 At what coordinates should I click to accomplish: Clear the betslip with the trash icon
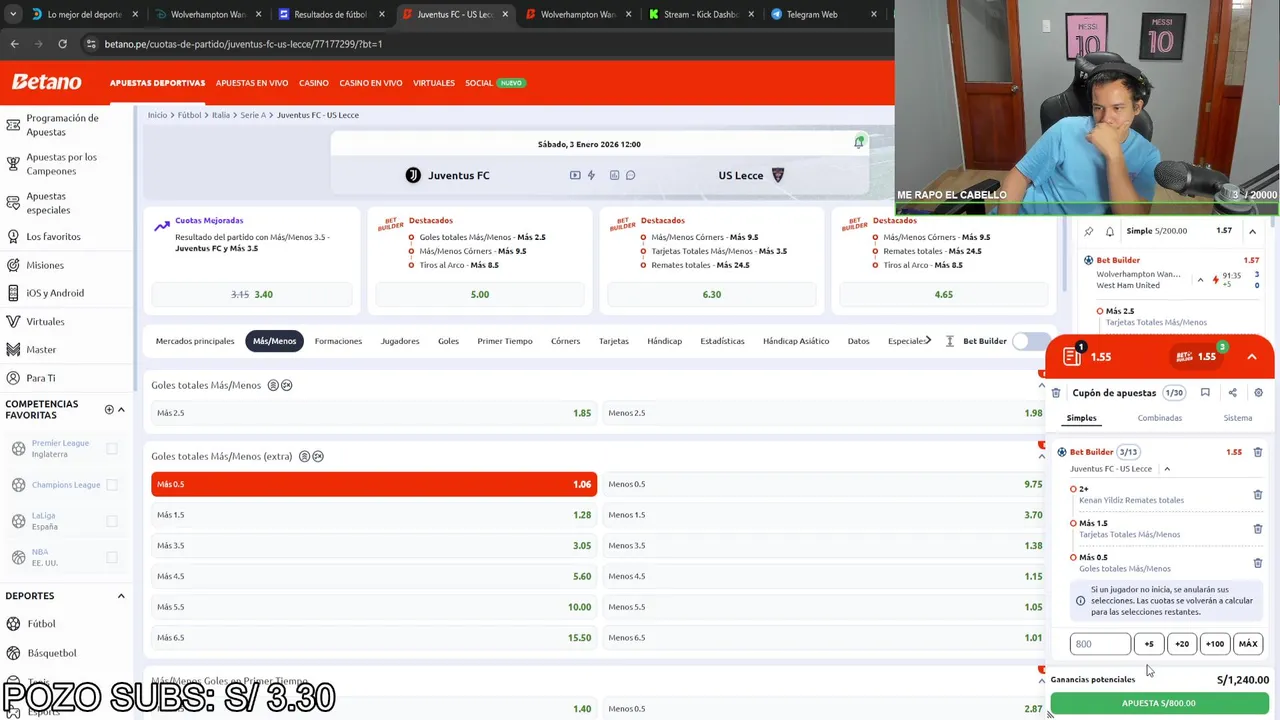(1056, 393)
